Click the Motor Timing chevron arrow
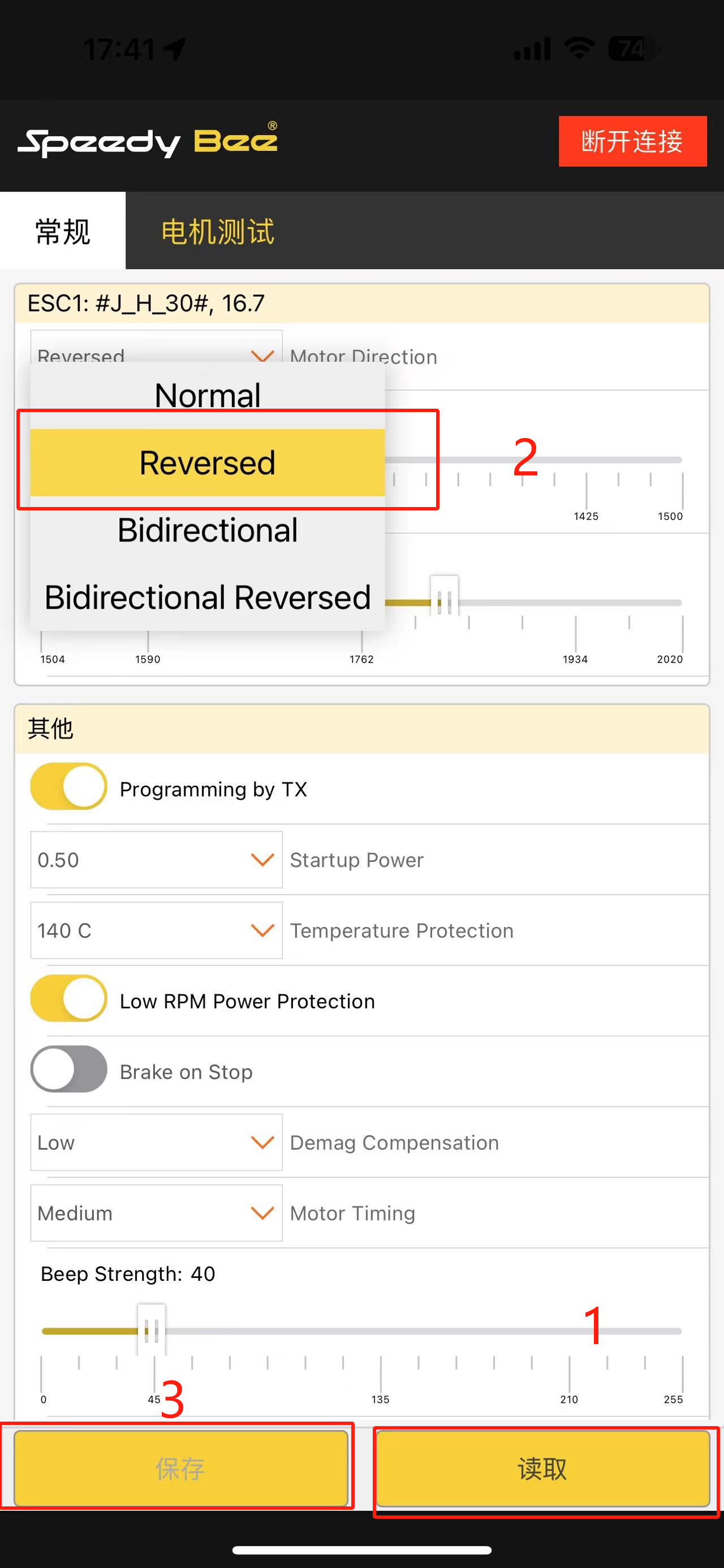The height and width of the screenshot is (1568, 724). point(262,1212)
